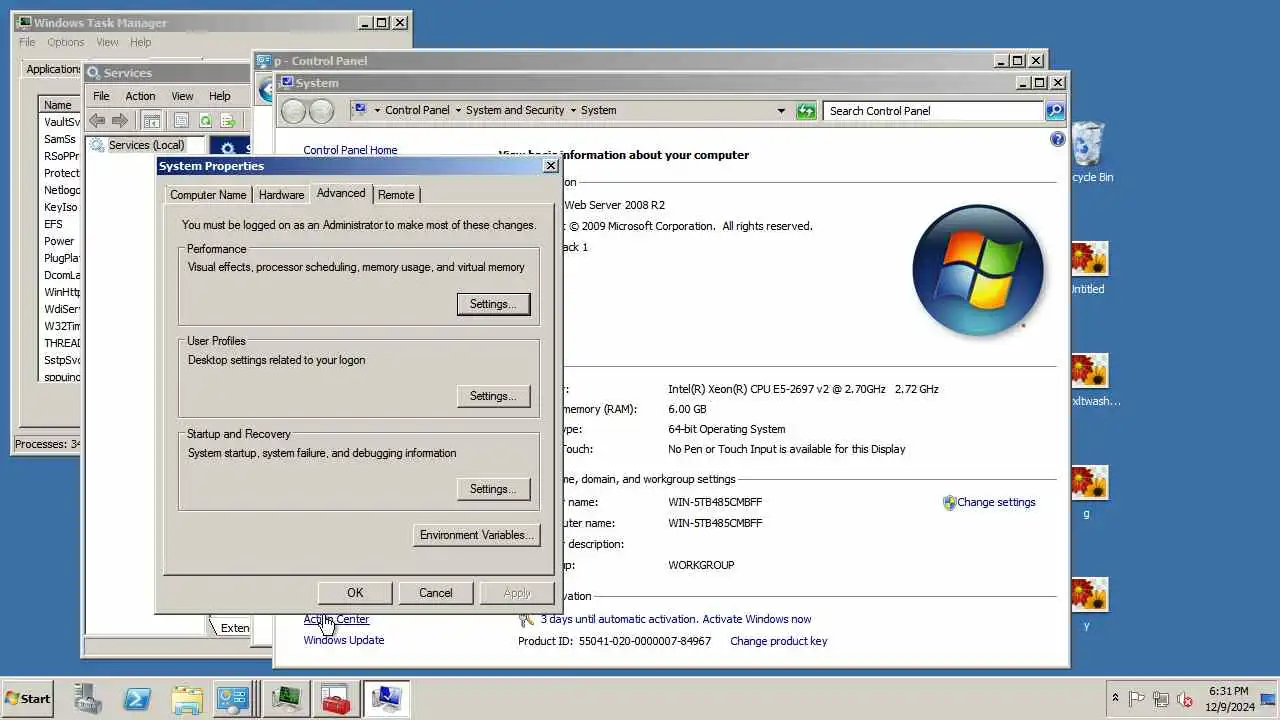This screenshot has width=1280, height=720.
Task: Click Cancel in System Properties
Action: point(435,593)
